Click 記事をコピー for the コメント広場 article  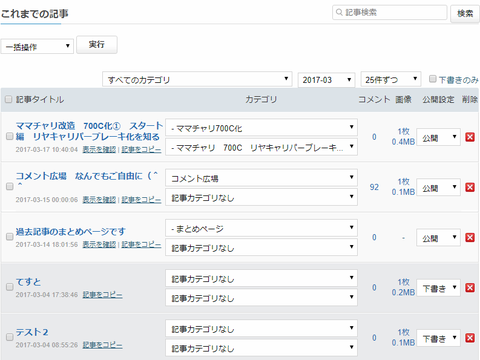pyautogui.click(x=141, y=200)
